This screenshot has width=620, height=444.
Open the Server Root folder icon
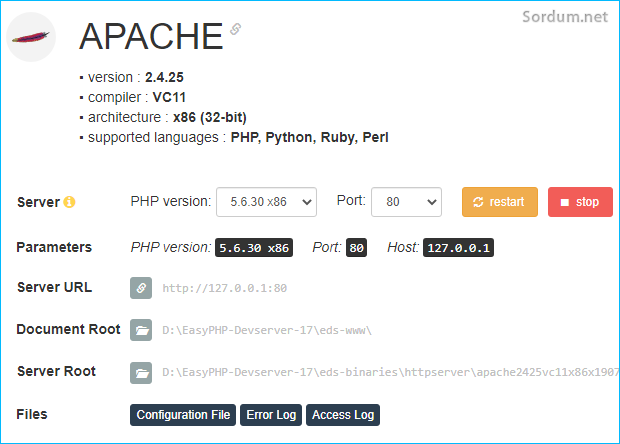pyautogui.click(x=141, y=372)
